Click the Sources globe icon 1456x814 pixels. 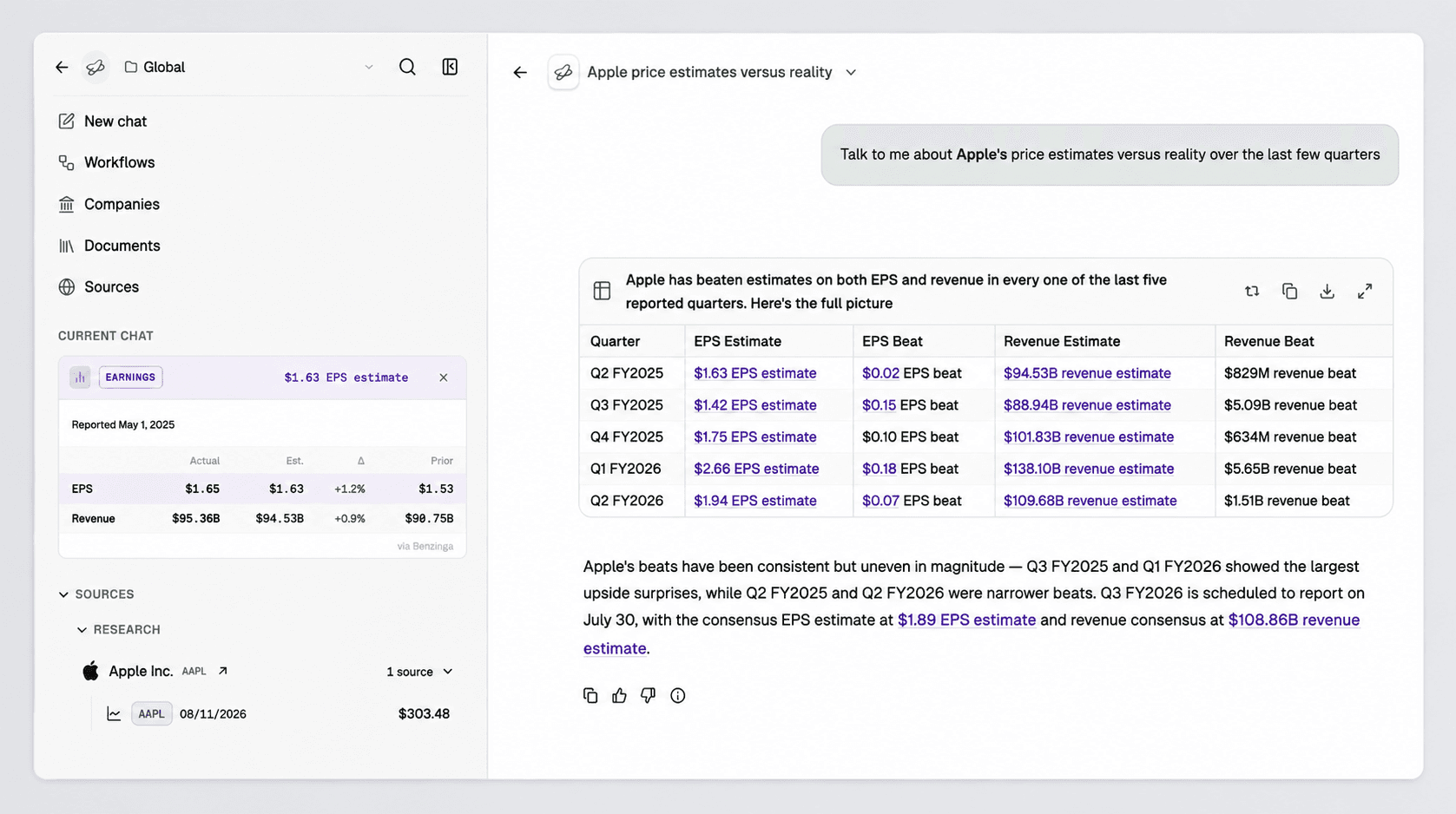click(67, 286)
